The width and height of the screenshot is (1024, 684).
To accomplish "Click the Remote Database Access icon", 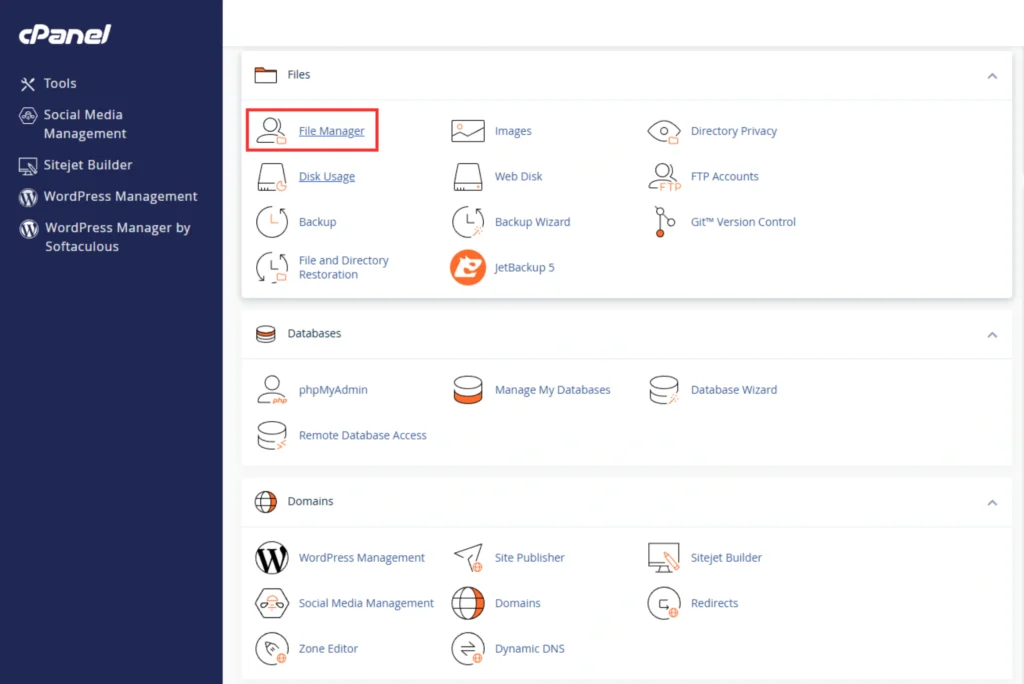I will click(x=272, y=435).
